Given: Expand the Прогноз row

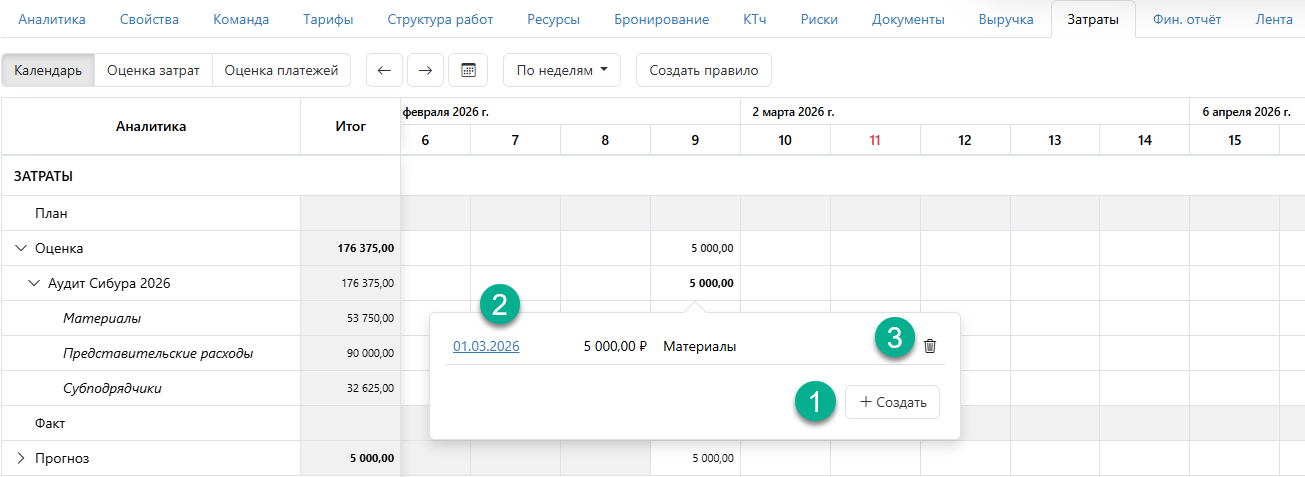Looking at the screenshot, I should [x=21, y=459].
